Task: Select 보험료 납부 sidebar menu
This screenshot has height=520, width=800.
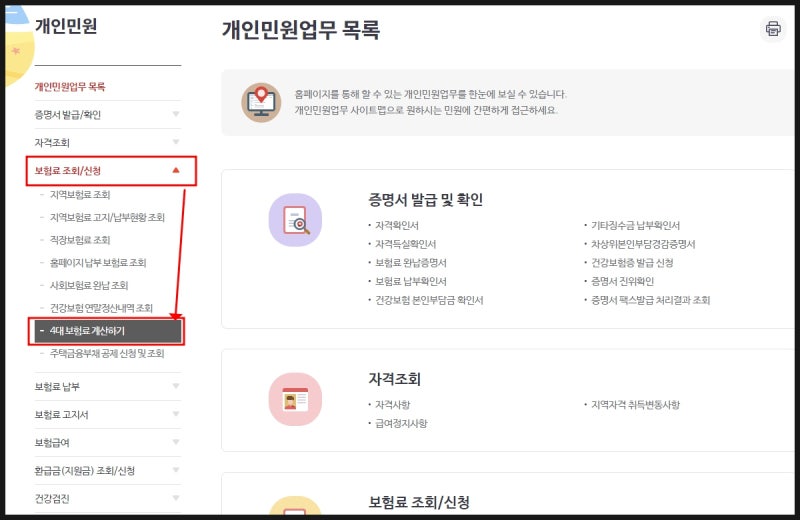Action: 57,387
